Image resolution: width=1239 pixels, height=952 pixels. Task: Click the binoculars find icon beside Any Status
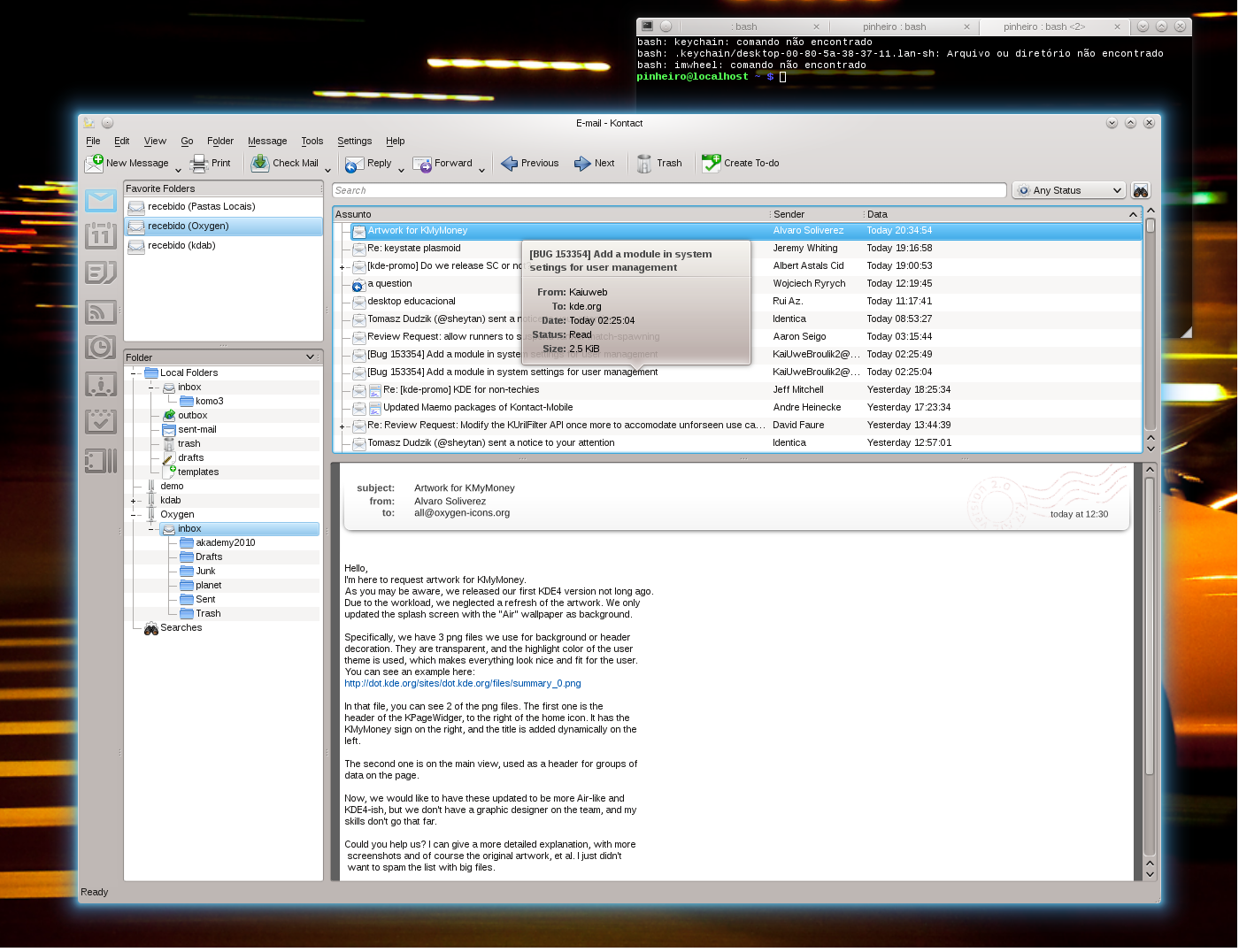pos(1141,191)
